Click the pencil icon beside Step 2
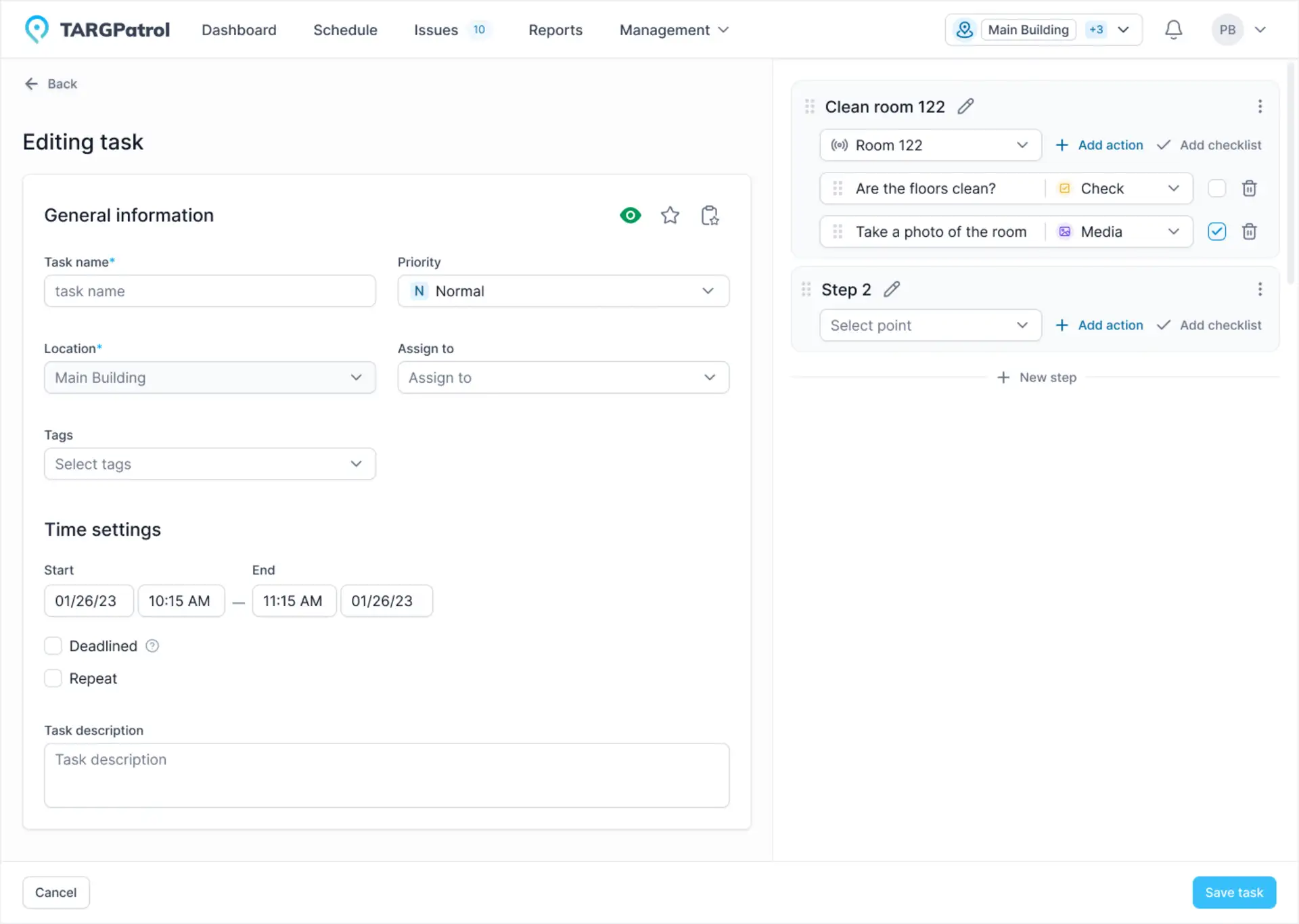This screenshot has height=924, width=1299. (x=892, y=290)
